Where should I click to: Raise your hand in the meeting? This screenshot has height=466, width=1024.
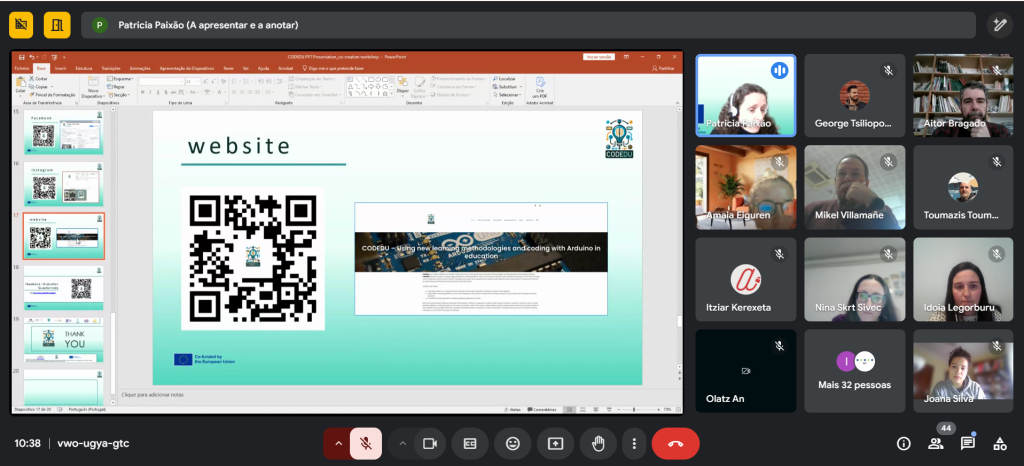coord(598,443)
